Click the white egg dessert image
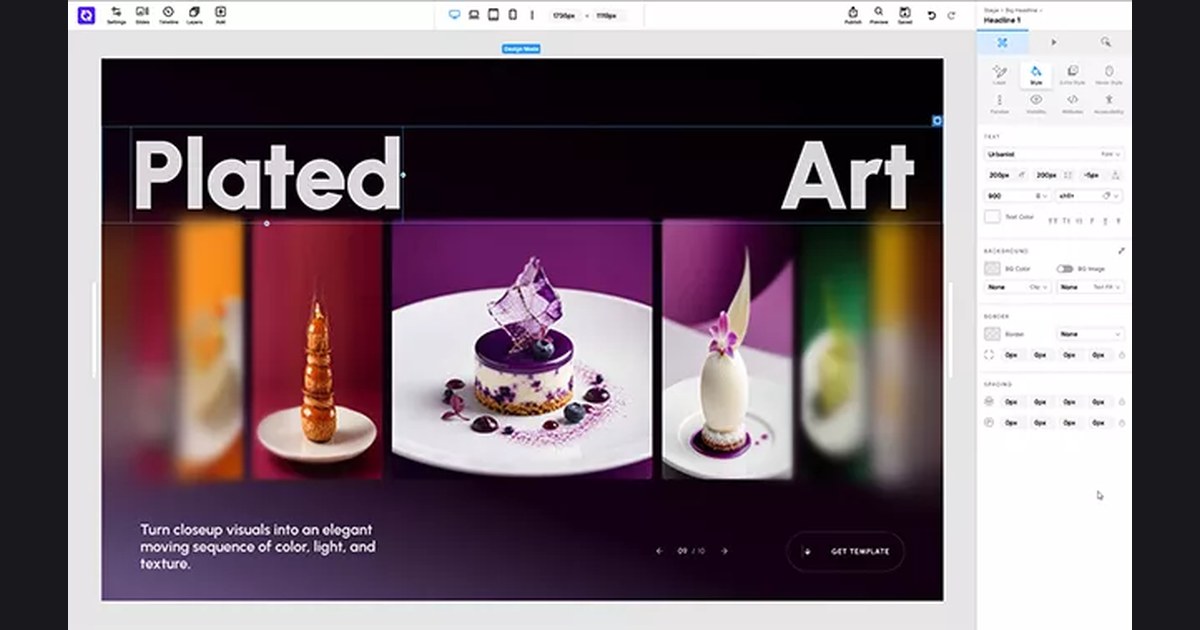The width and height of the screenshot is (1200, 630). pos(727,350)
